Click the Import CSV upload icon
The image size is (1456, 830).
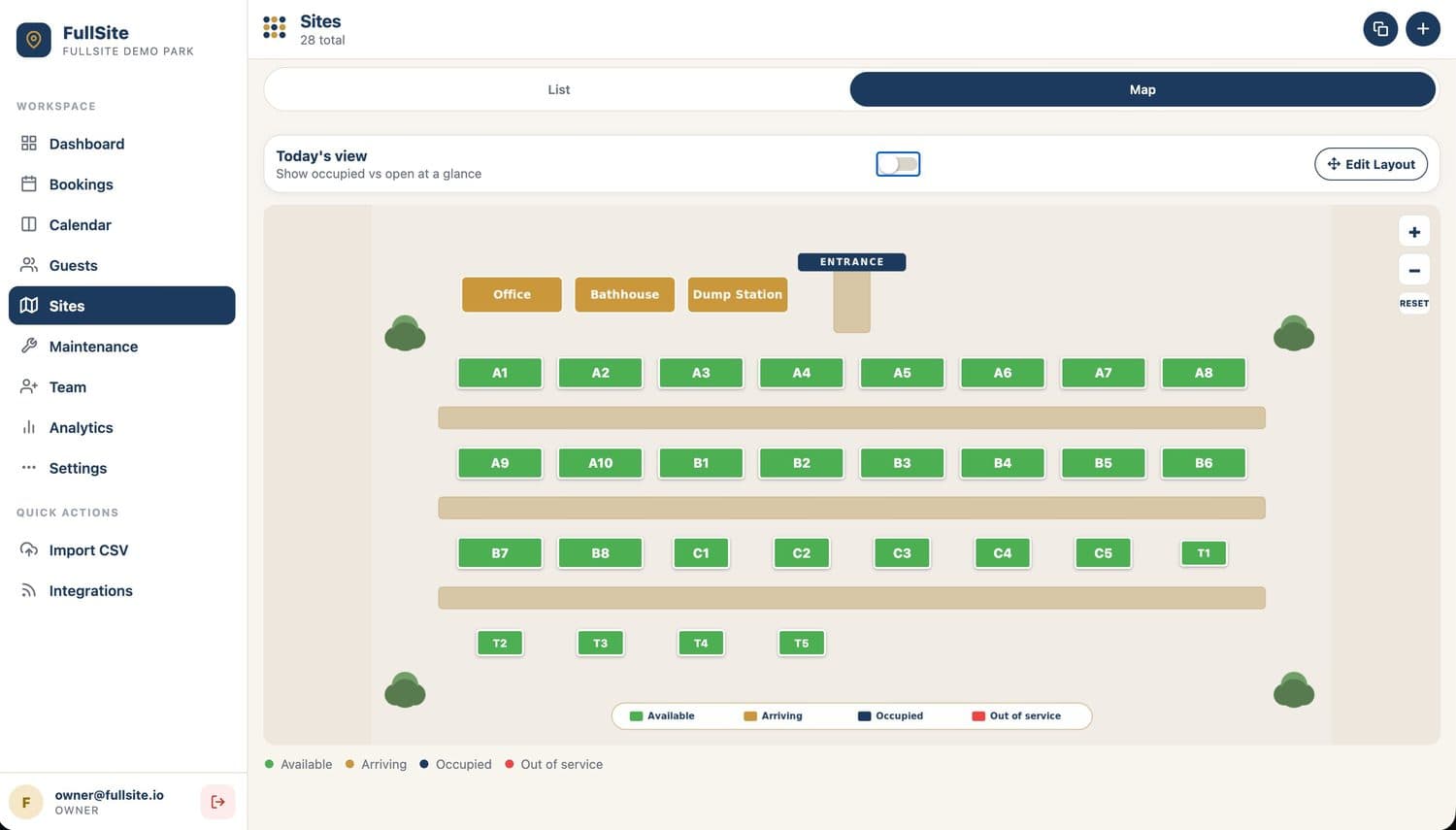(29, 549)
